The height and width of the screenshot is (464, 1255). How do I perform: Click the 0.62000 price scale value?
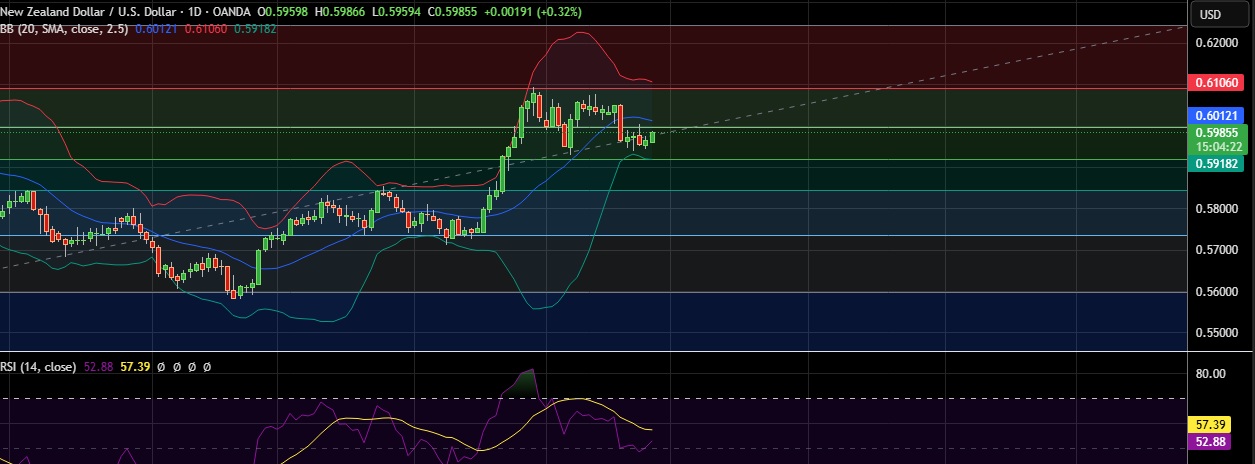point(1214,43)
